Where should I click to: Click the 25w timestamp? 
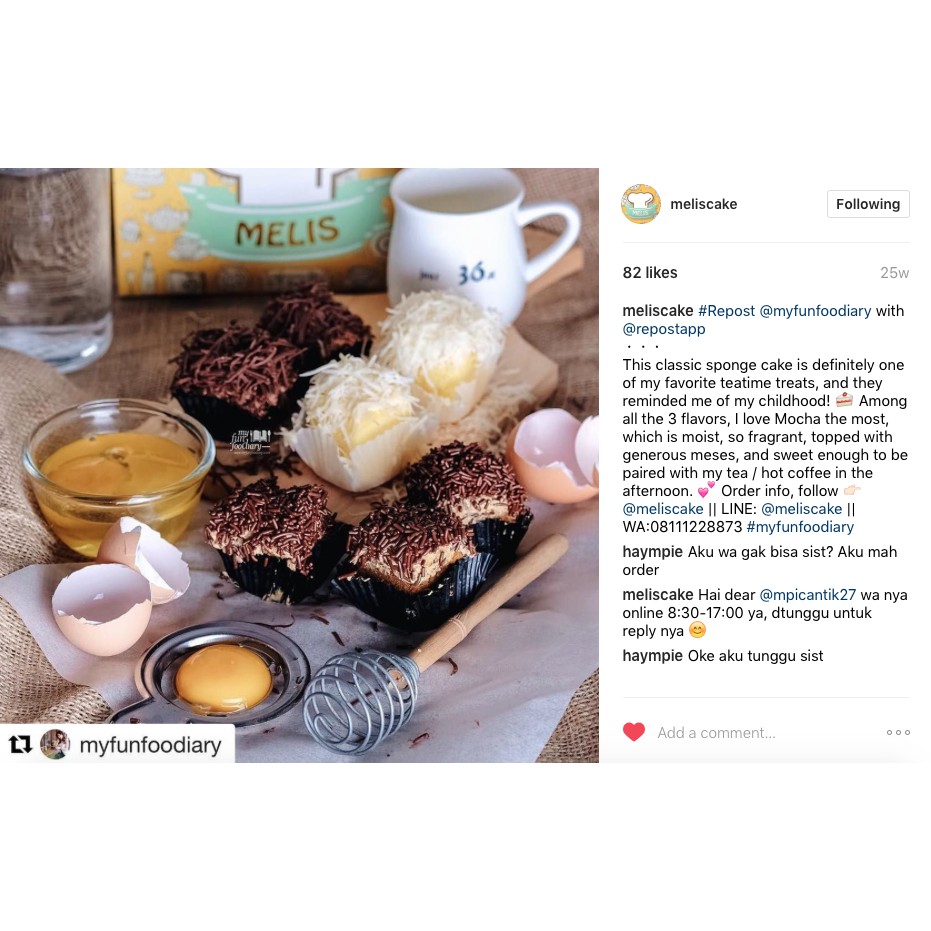[894, 273]
